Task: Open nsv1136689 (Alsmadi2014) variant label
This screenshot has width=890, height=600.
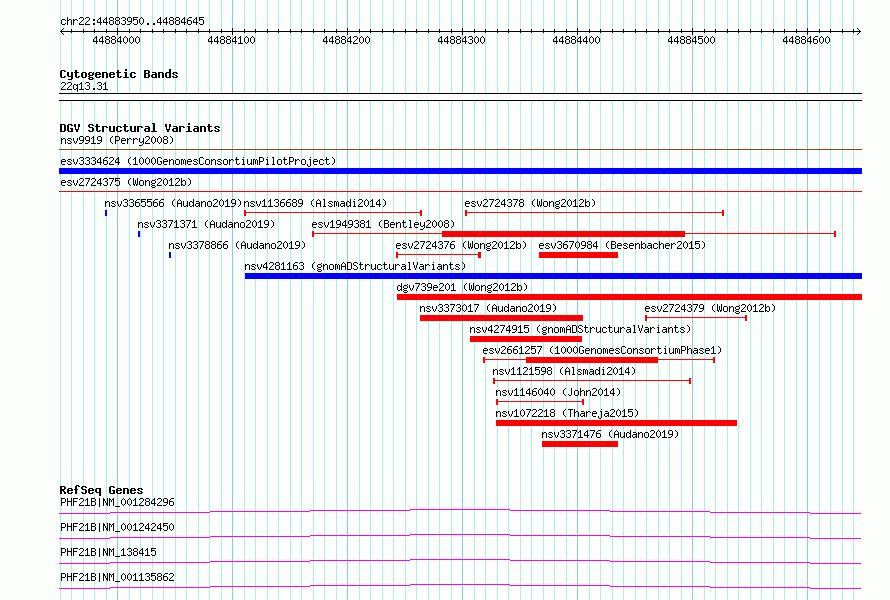Action: coord(316,203)
